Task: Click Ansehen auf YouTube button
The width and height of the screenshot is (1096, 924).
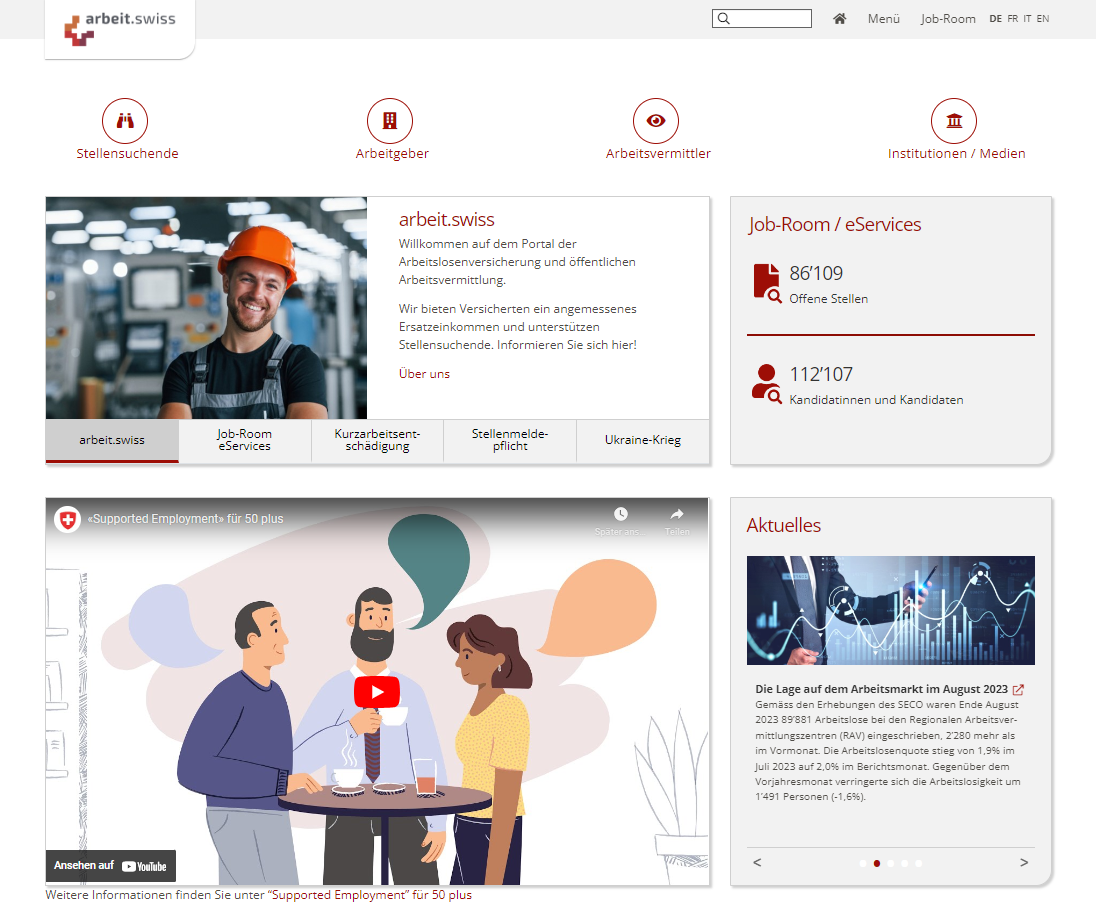Action: [110, 866]
